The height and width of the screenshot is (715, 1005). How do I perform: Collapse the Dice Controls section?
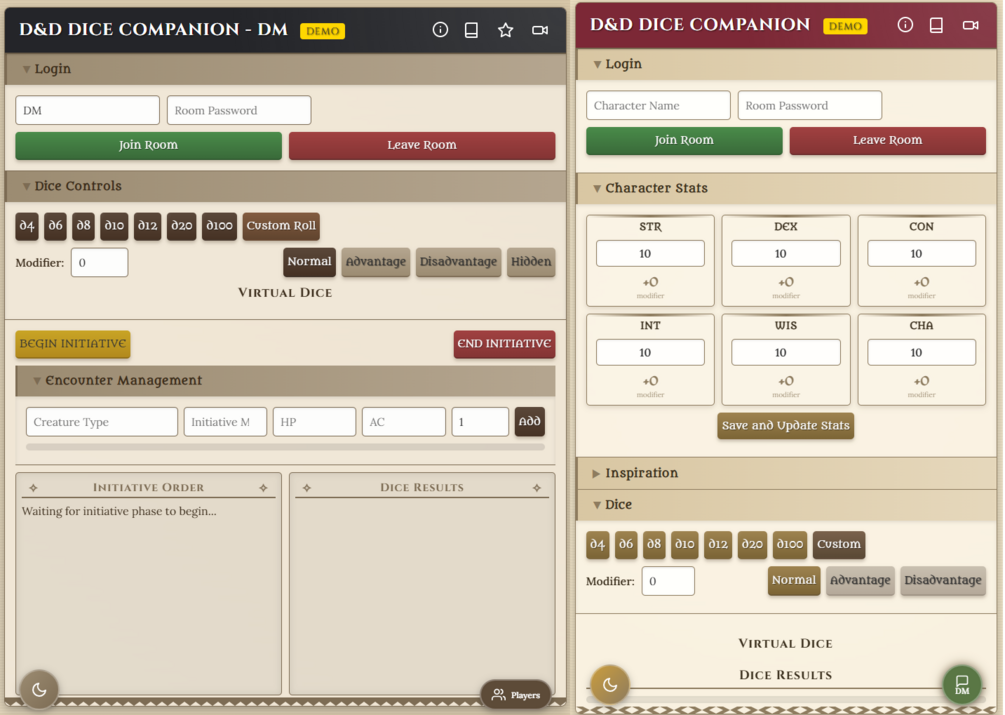click(x=285, y=186)
